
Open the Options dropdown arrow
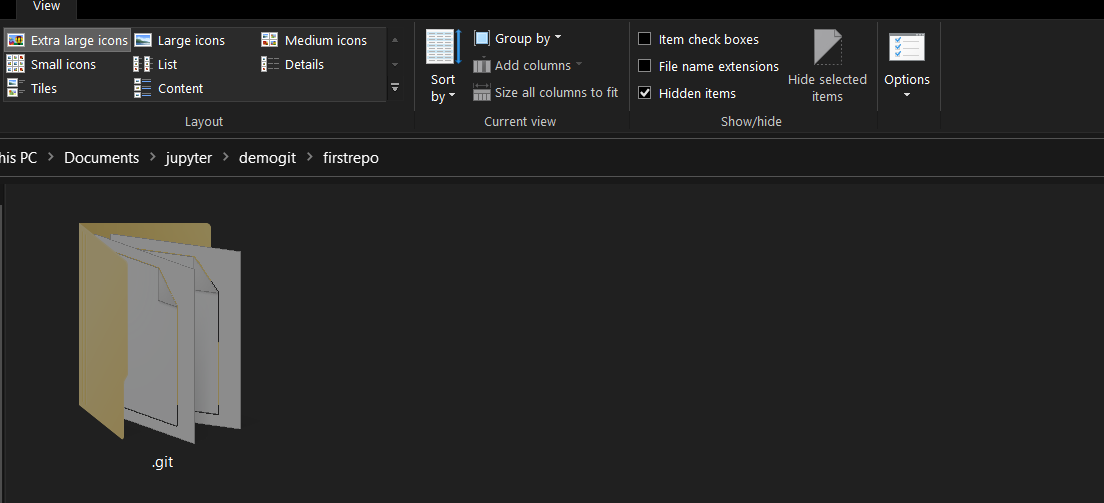pos(906,95)
